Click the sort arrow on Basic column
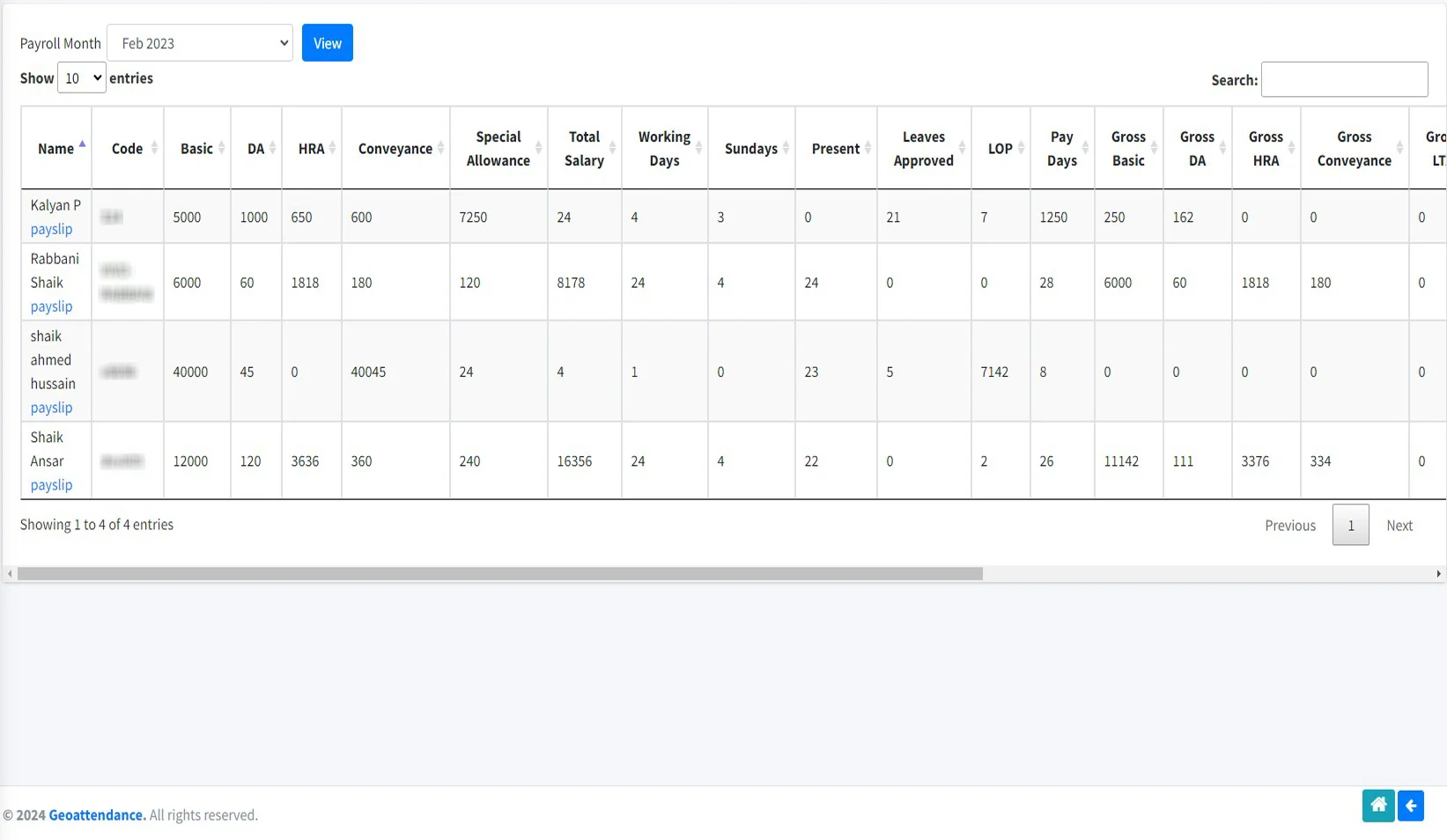 click(x=221, y=148)
